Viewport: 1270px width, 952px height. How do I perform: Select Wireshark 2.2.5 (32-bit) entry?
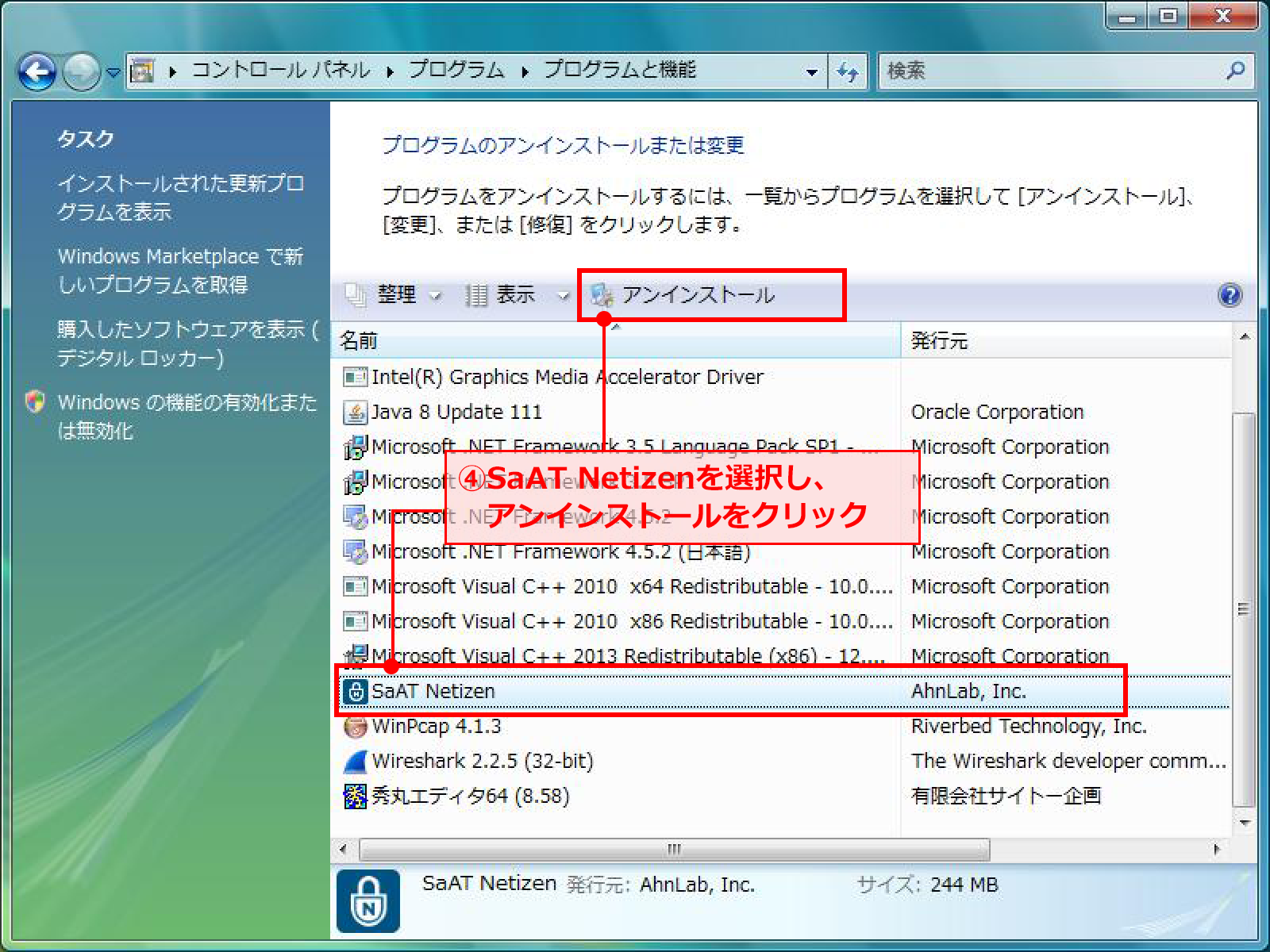781,761
